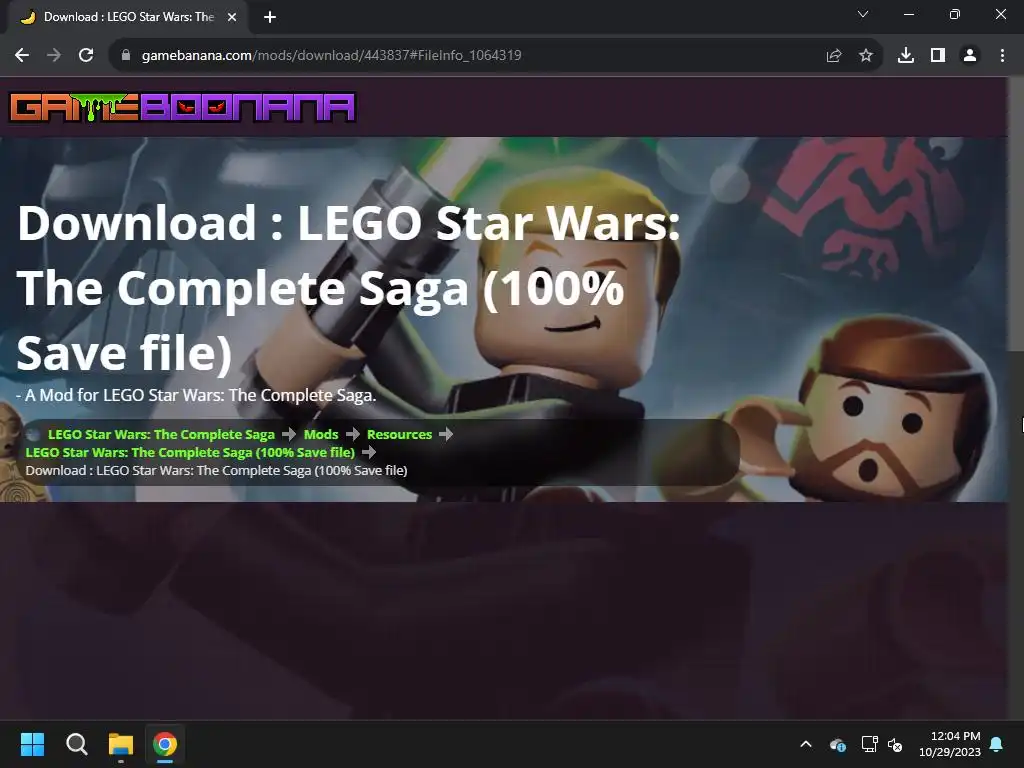Open the tab search chevron
Image resolution: width=1024 pixels, height=768 pixels.
tap(863, 14)
